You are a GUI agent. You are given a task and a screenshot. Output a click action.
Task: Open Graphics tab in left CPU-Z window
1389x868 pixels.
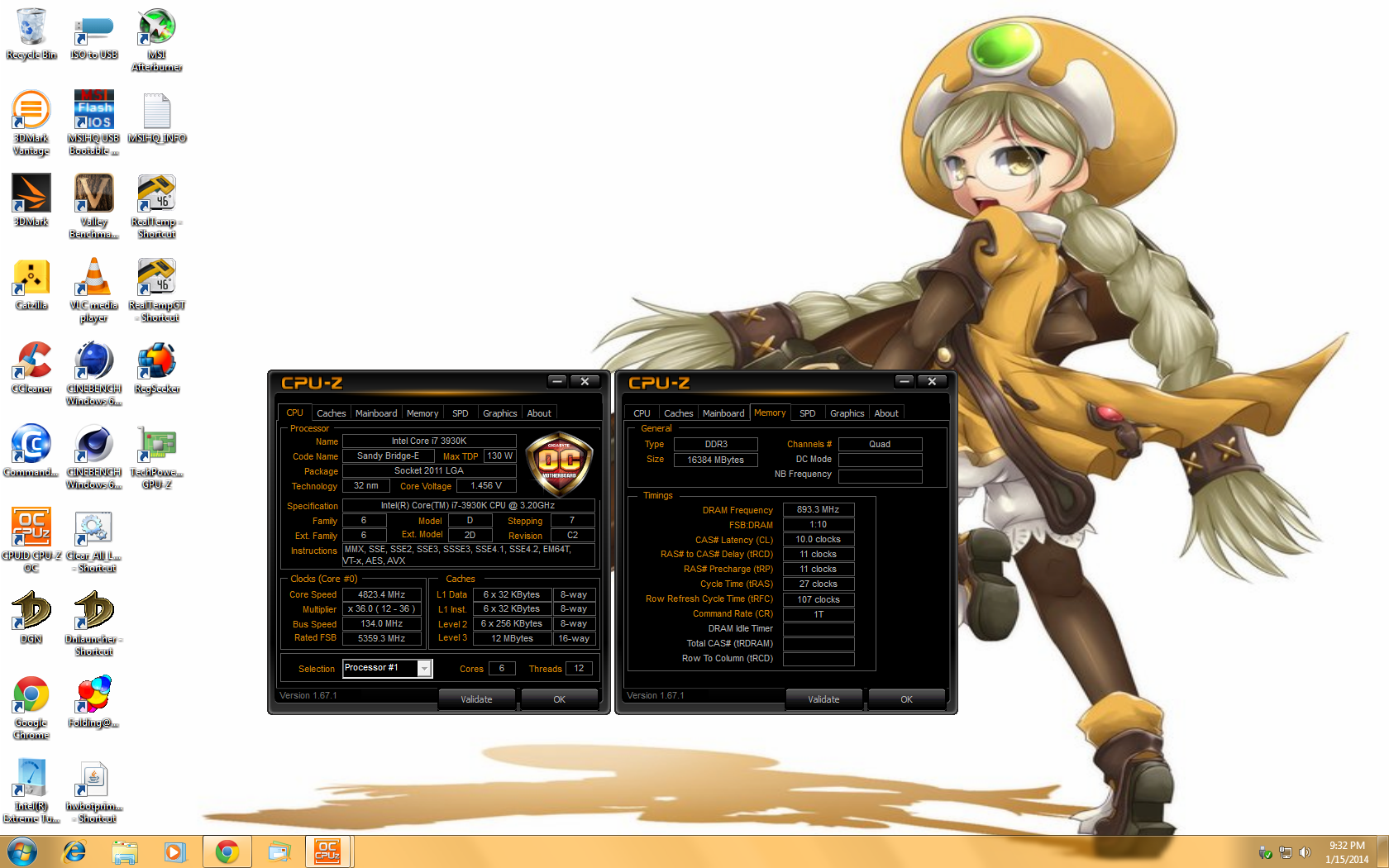500,413
